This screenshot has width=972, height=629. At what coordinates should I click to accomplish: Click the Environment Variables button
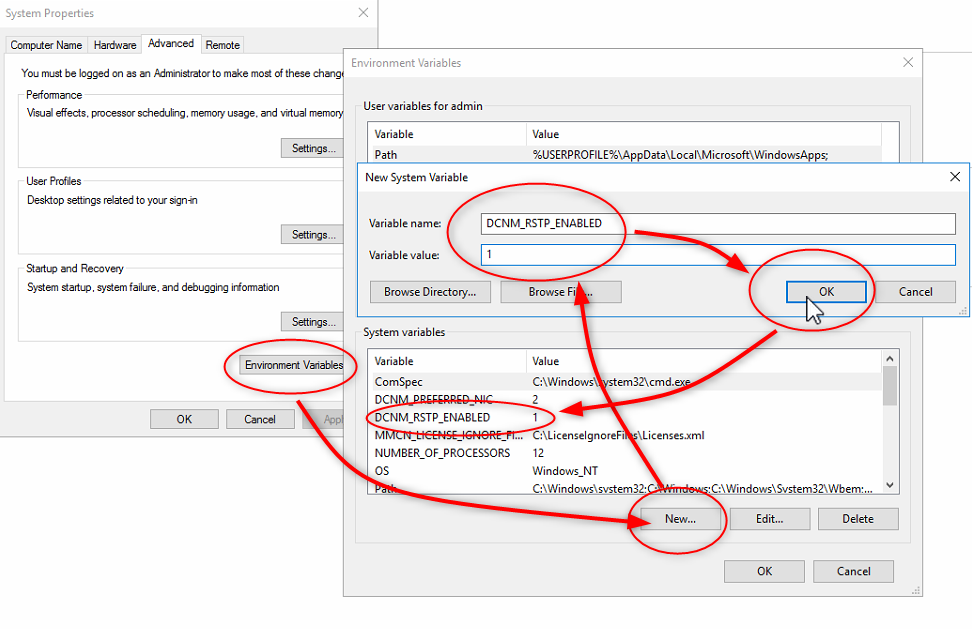pyautogui.click(x=293, y=365)
